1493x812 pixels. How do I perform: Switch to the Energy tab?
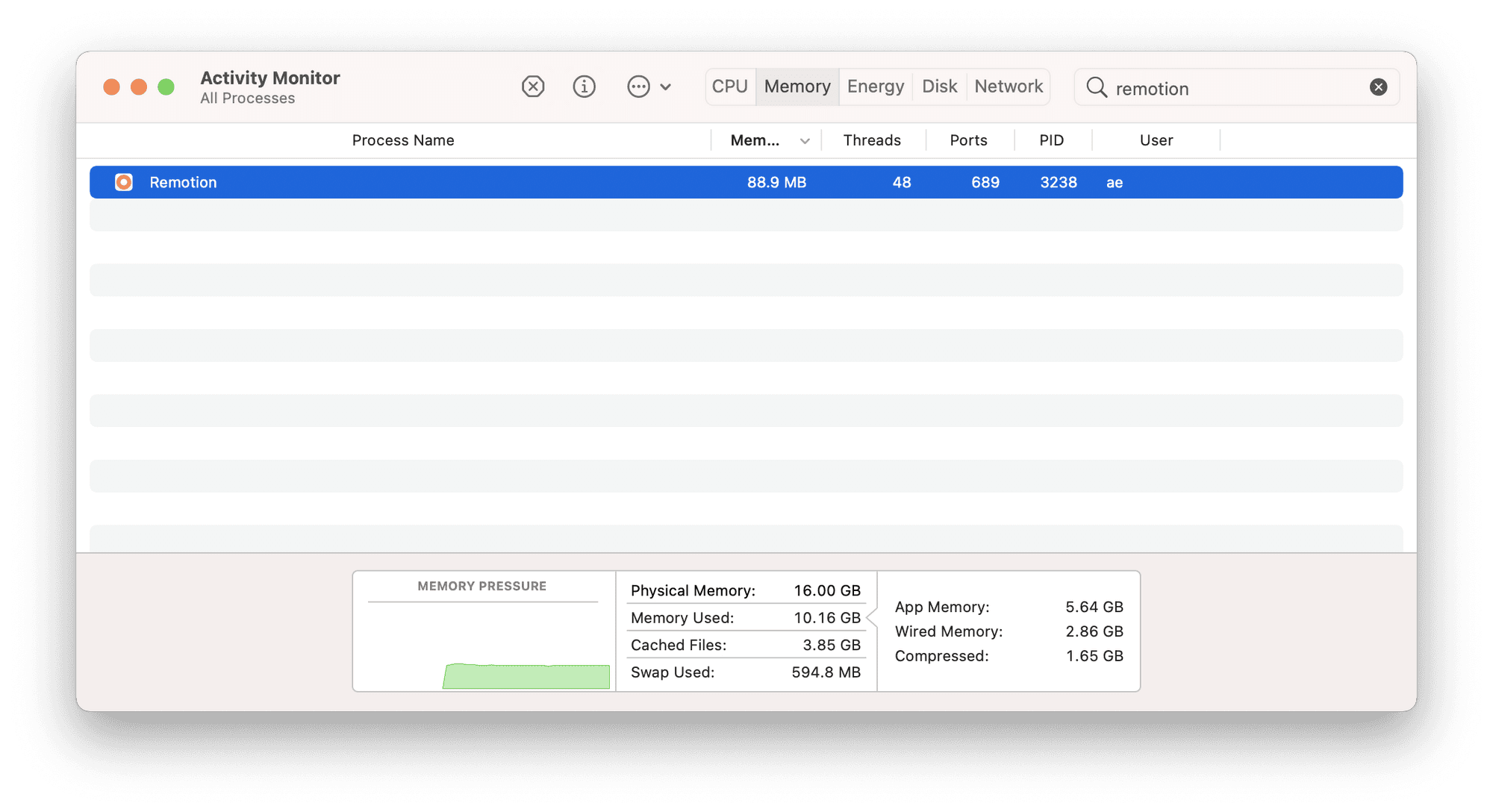coord(875,87)
